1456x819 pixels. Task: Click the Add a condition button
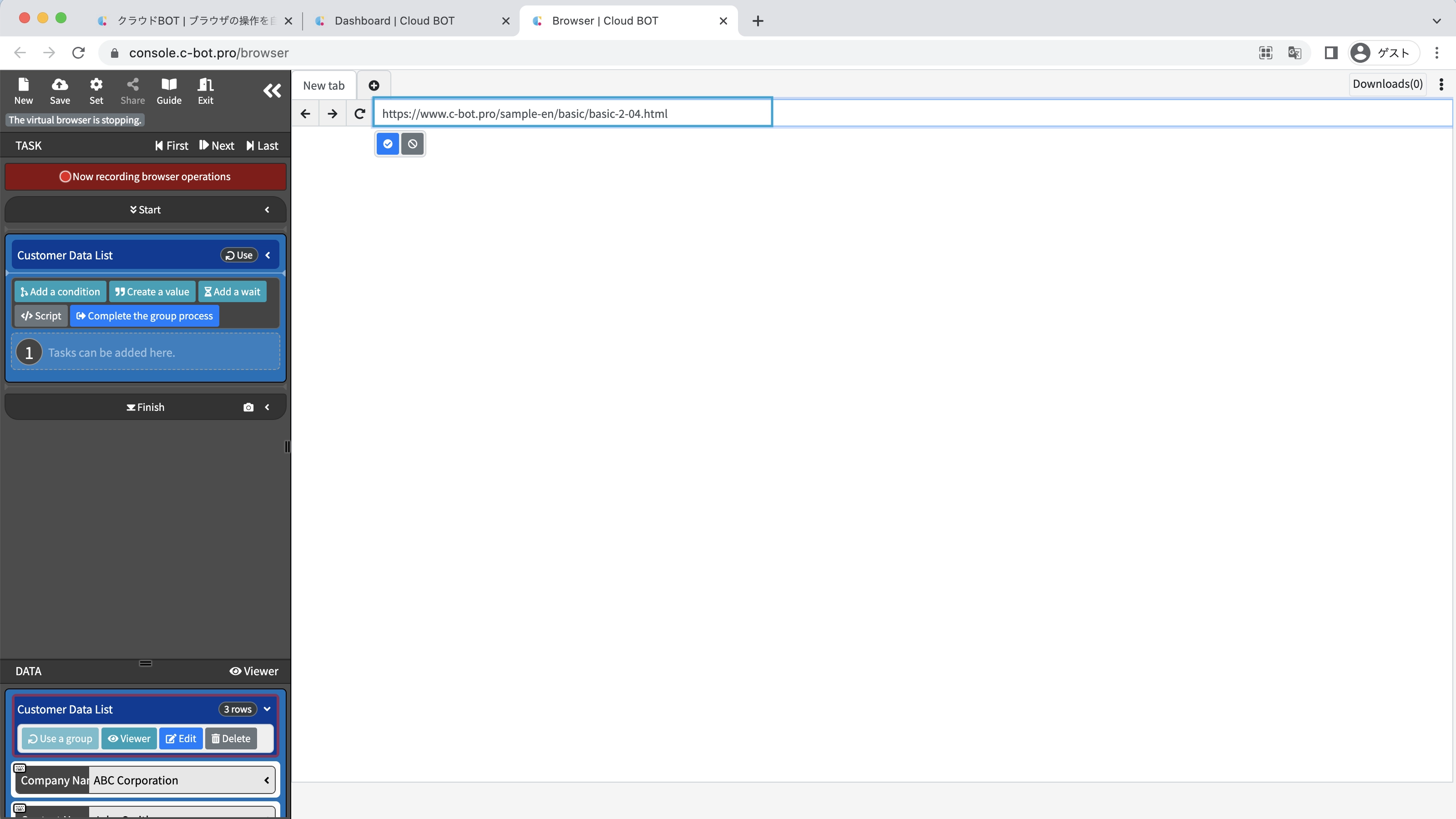[60, 292]
